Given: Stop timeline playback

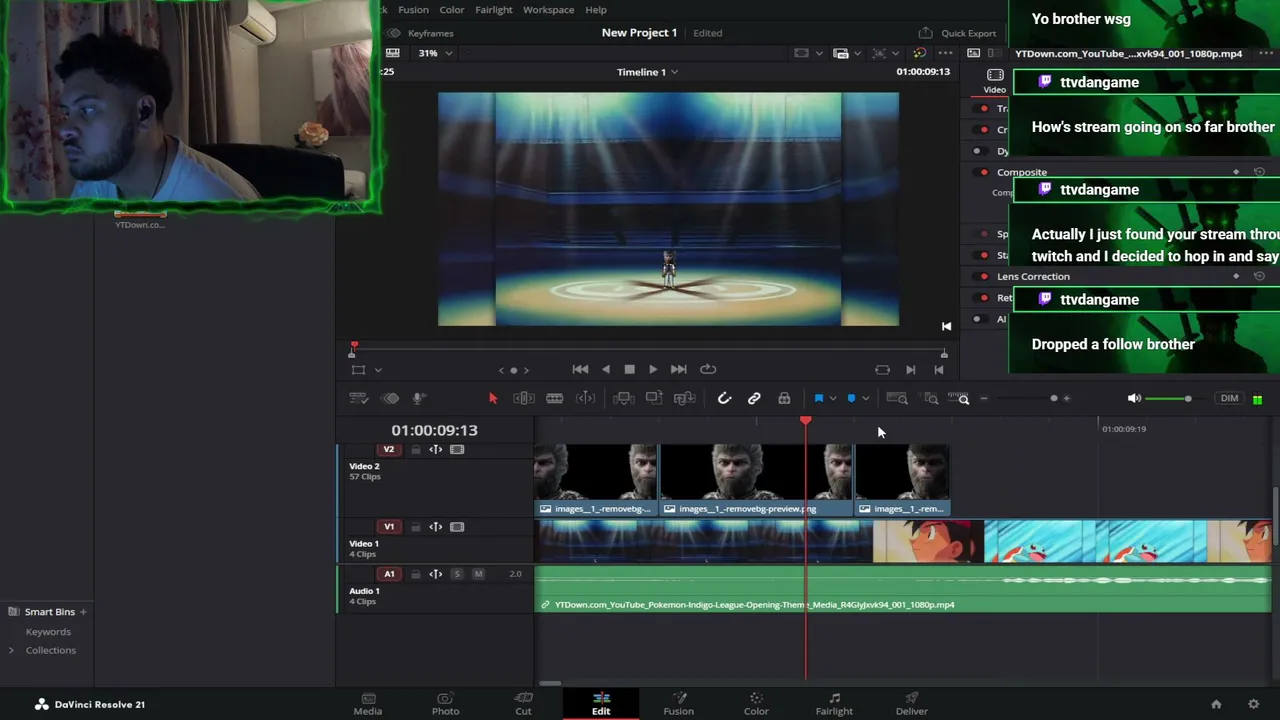Looking at the screenshot, I should pyautogui.click(x=629, y=369).
